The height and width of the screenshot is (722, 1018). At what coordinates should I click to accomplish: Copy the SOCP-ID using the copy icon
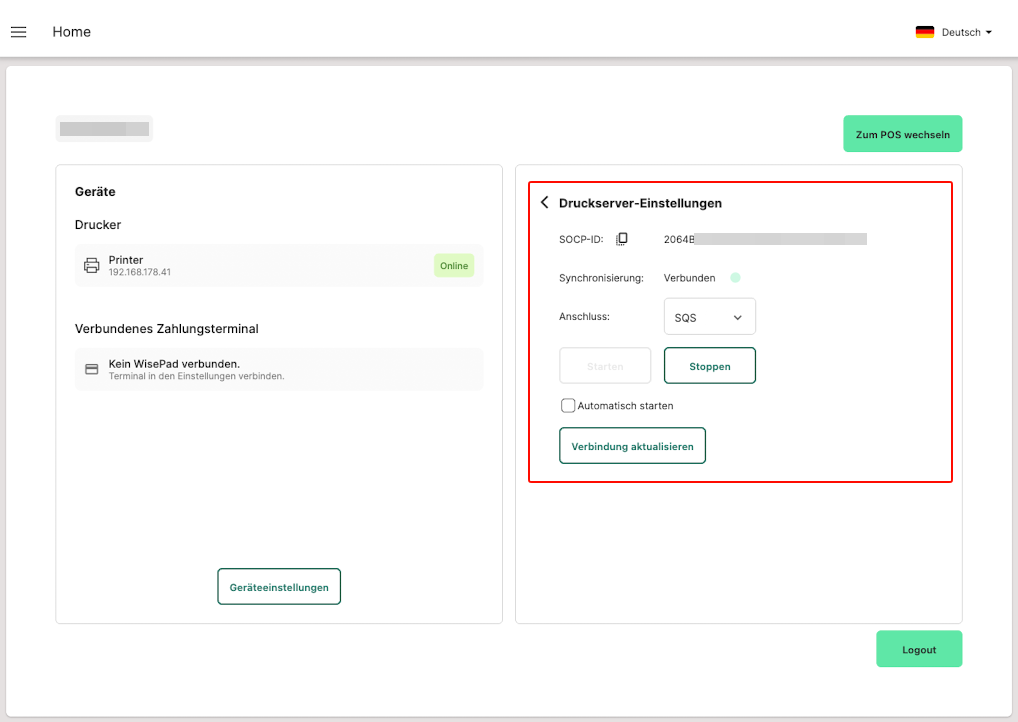pos(622,239)
